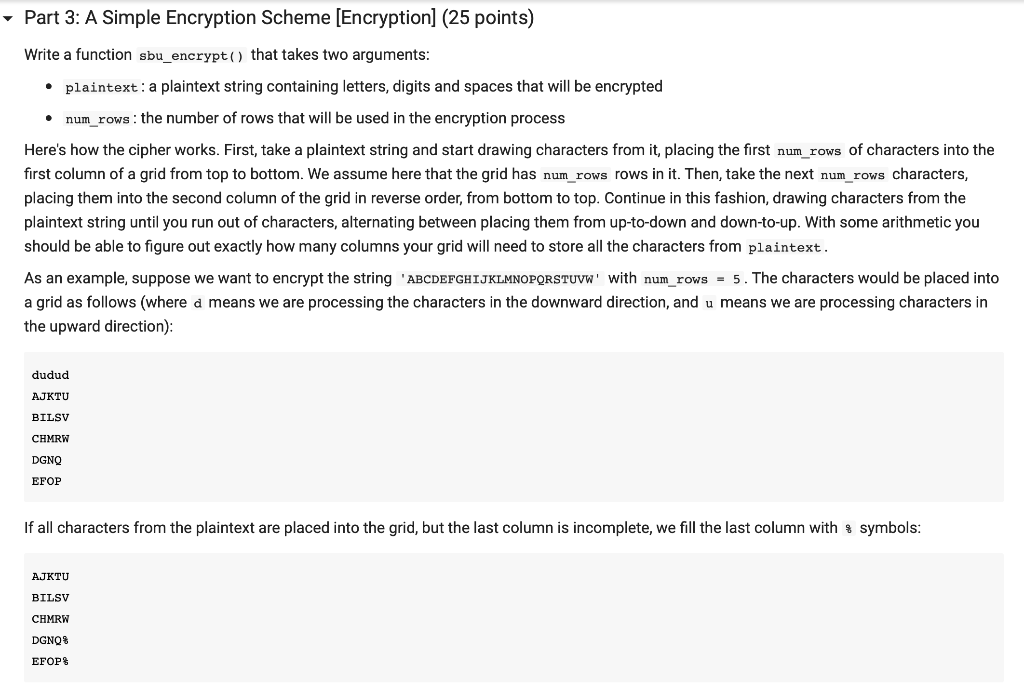Click the inline u direction code
The height and width of the screenshot is (693, 1024).
(x=709, y=303)
